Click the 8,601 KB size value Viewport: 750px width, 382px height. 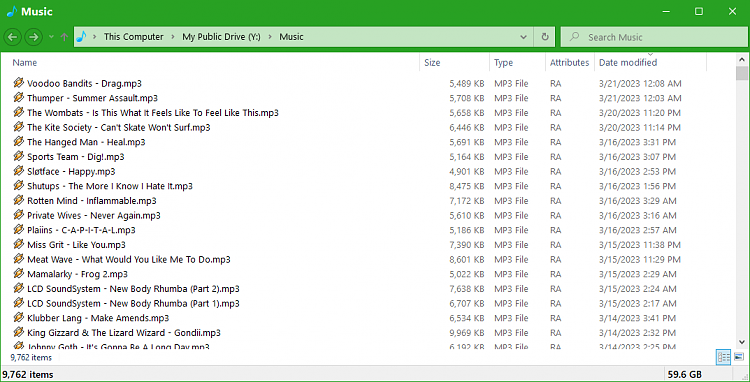(467, 260)
